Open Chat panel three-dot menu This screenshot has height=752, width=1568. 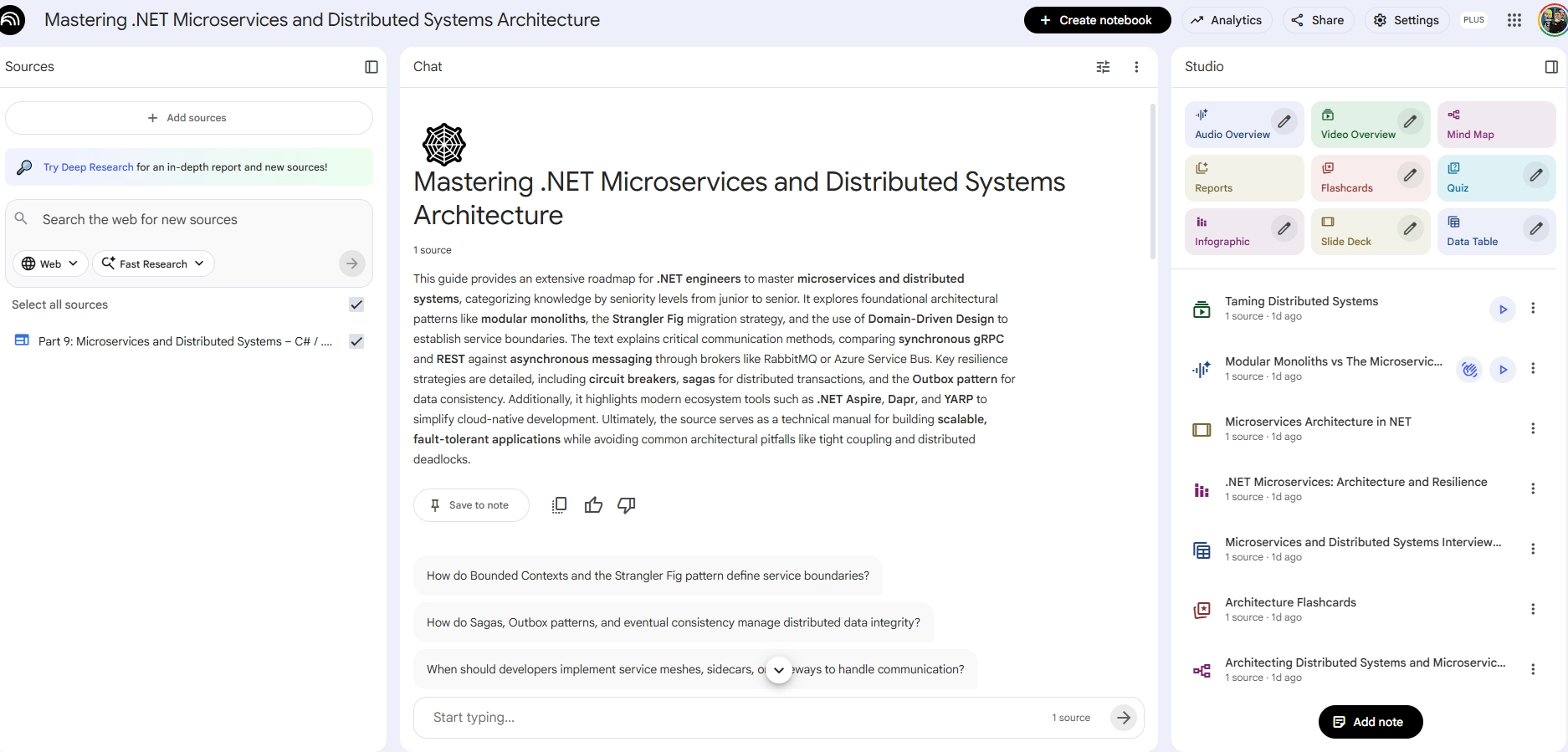1135,67
